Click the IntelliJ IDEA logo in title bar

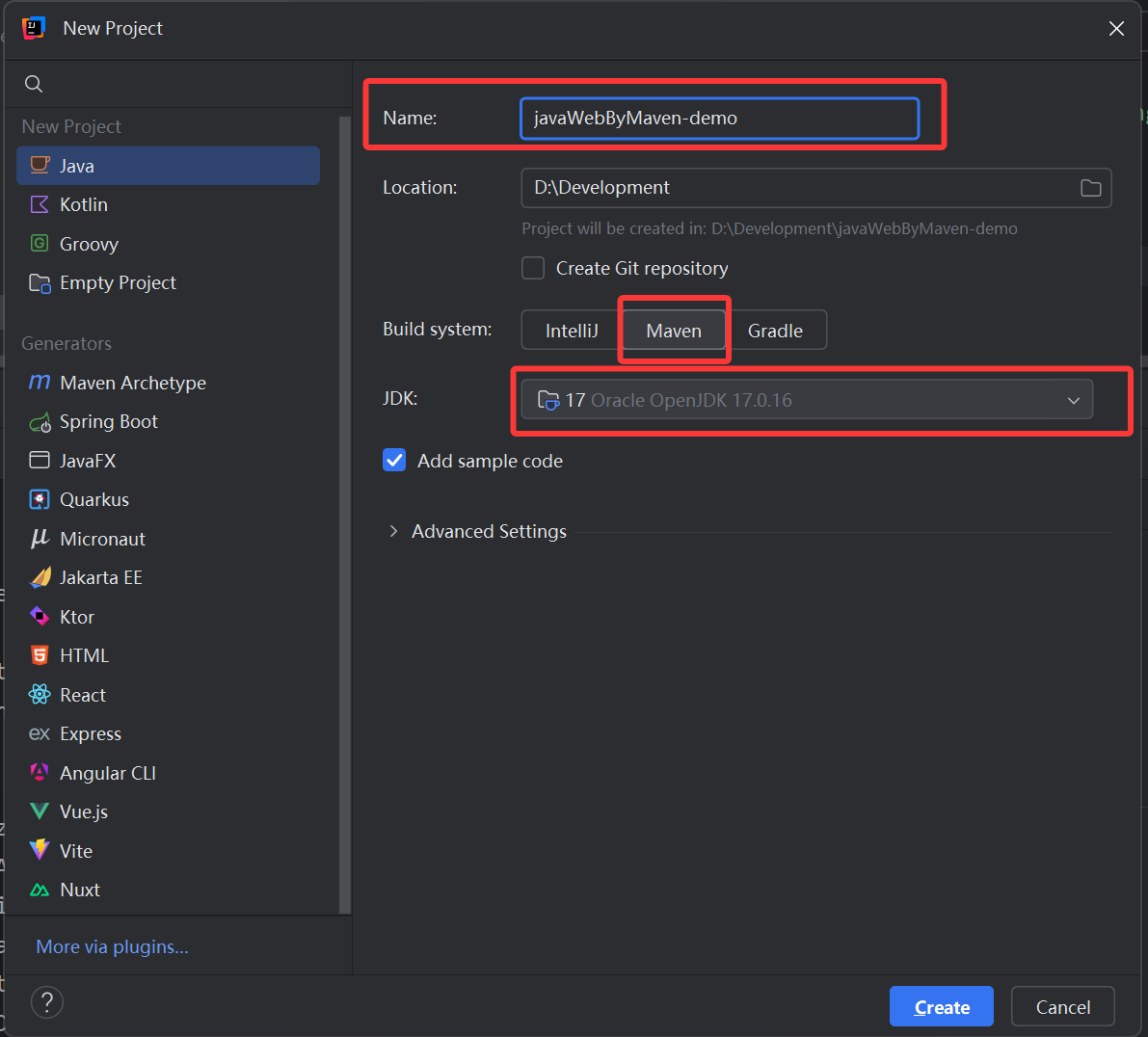point(34,28)
